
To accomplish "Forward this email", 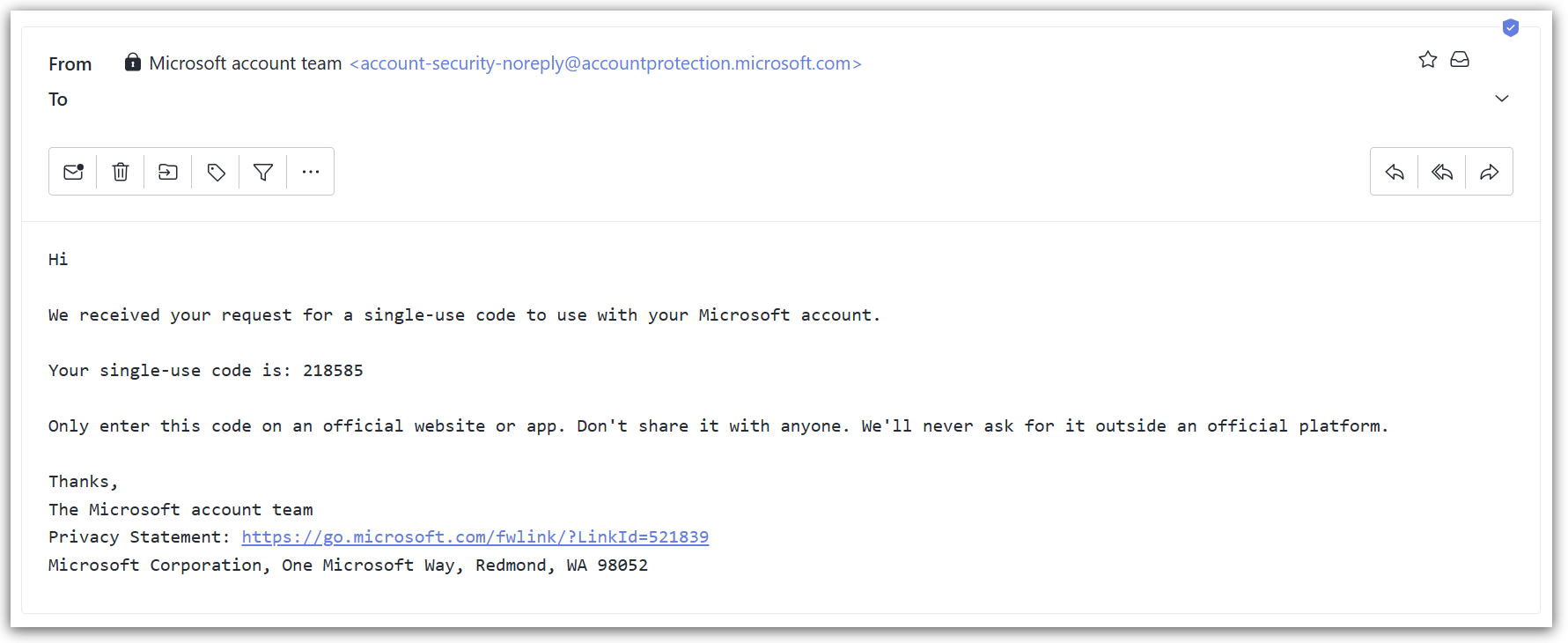I will tap(1490, 172).
